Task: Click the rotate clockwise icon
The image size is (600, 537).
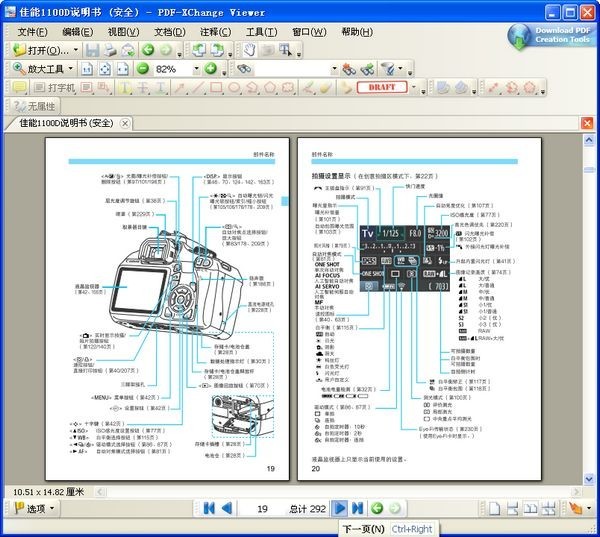Action: point(217,50)
